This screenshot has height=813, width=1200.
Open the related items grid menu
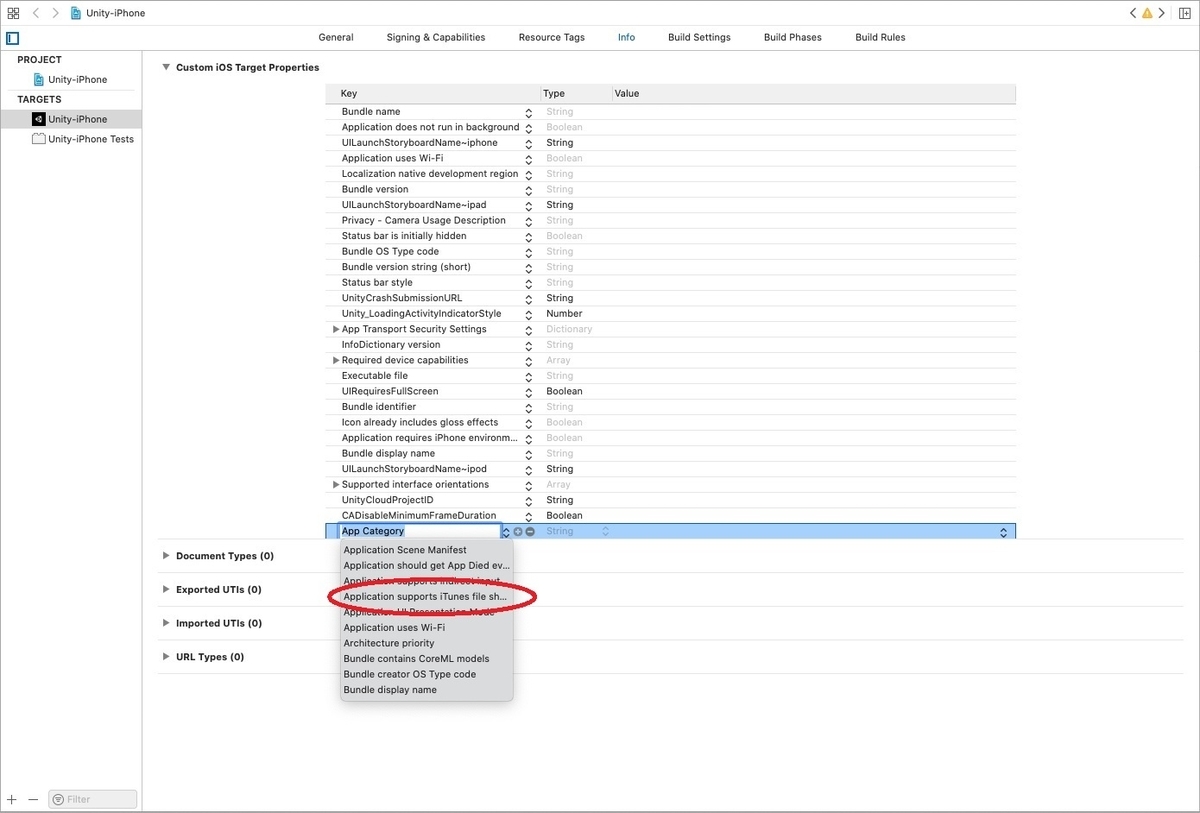click(x=13, y=13)
